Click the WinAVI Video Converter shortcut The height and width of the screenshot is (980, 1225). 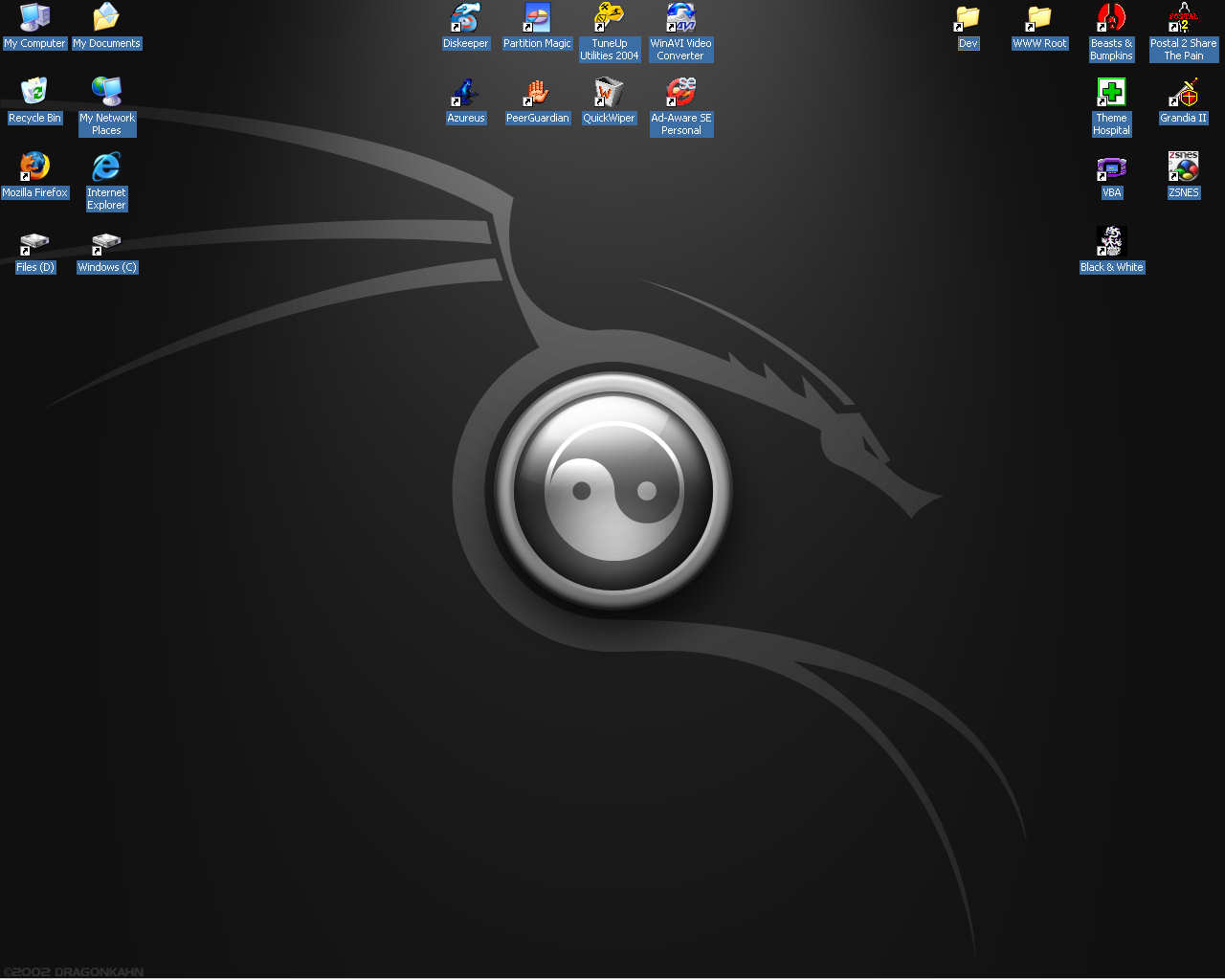pos(680,17)
